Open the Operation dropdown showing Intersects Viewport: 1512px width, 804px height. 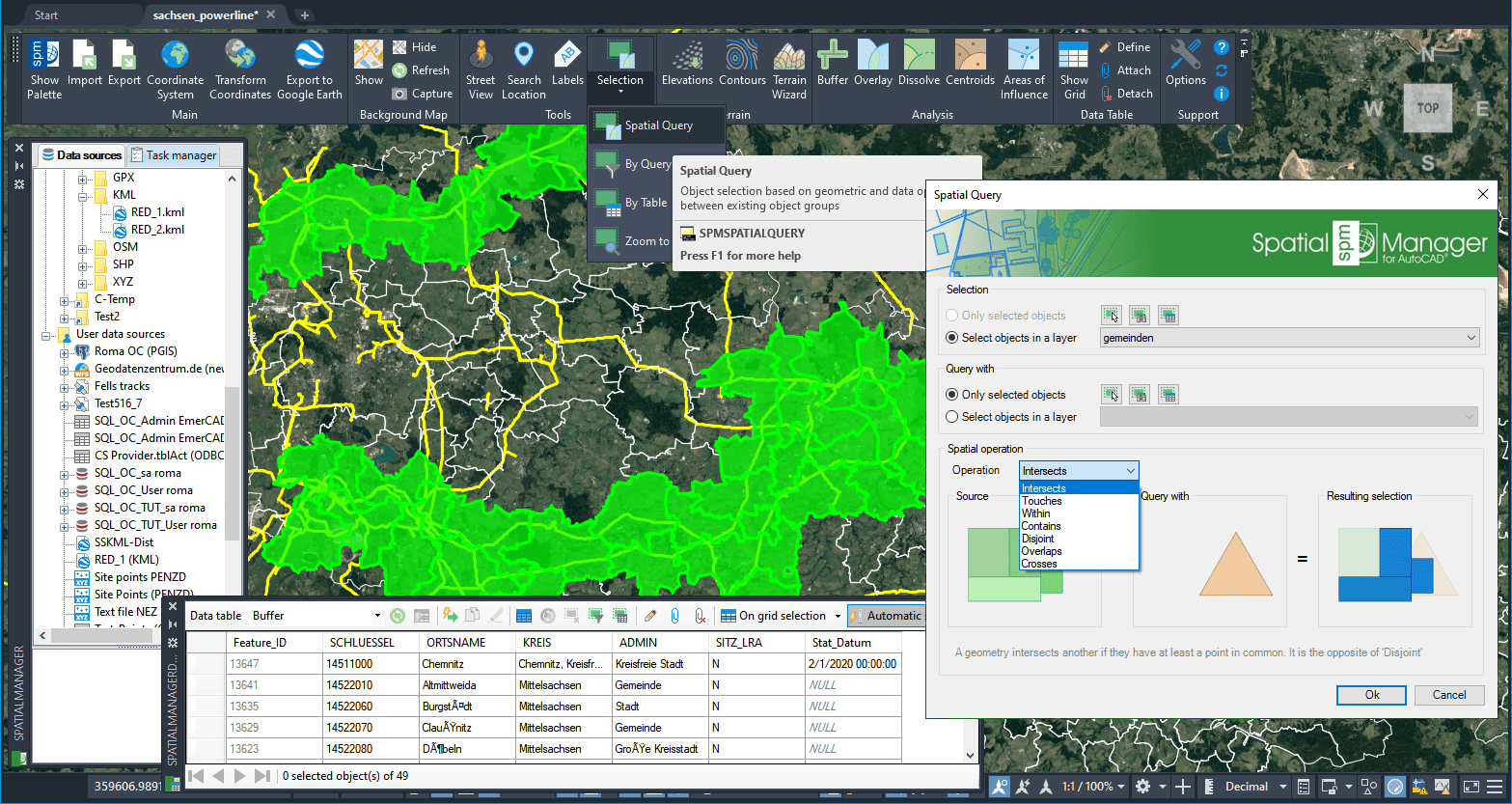tap(1079, 471)
